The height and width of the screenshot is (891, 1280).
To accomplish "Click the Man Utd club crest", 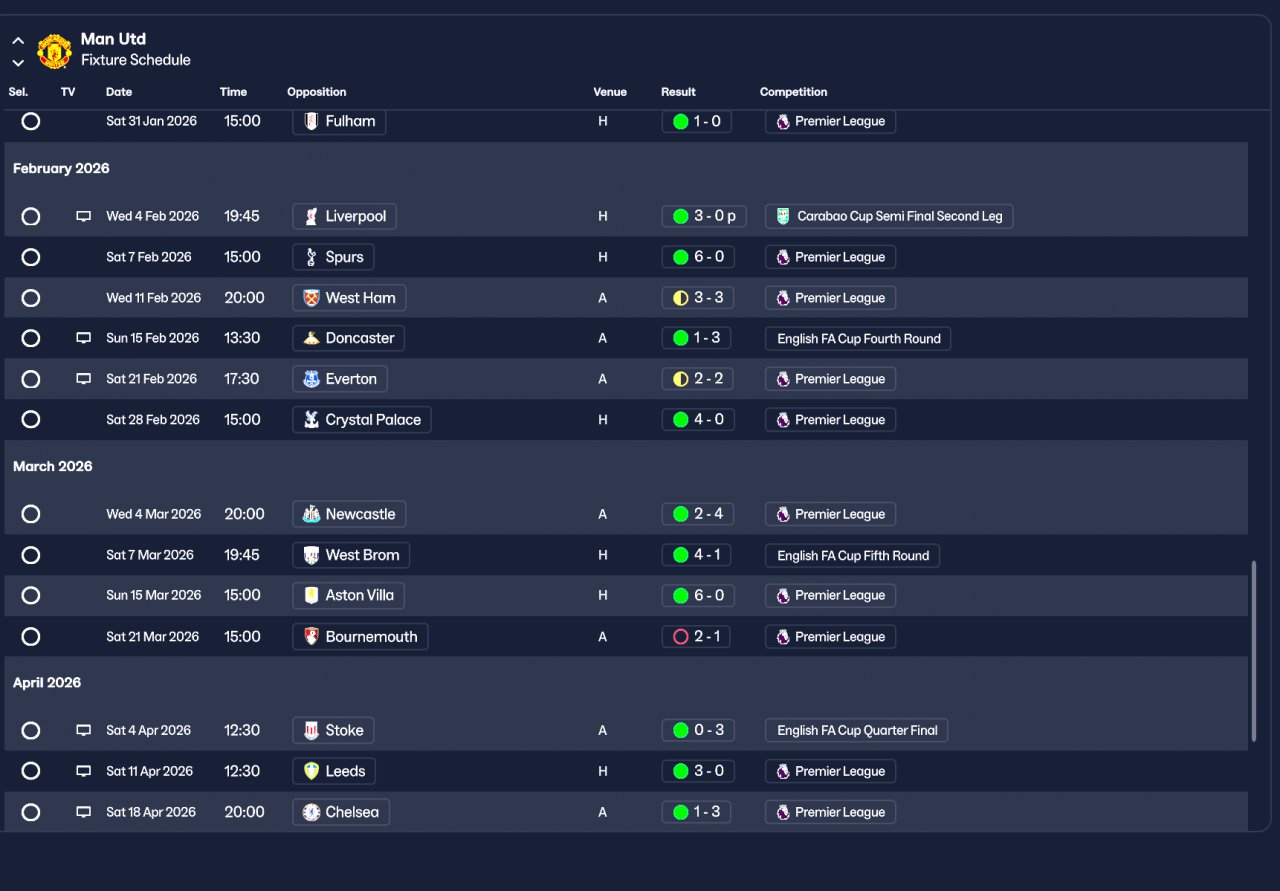I will click(54, 50).
